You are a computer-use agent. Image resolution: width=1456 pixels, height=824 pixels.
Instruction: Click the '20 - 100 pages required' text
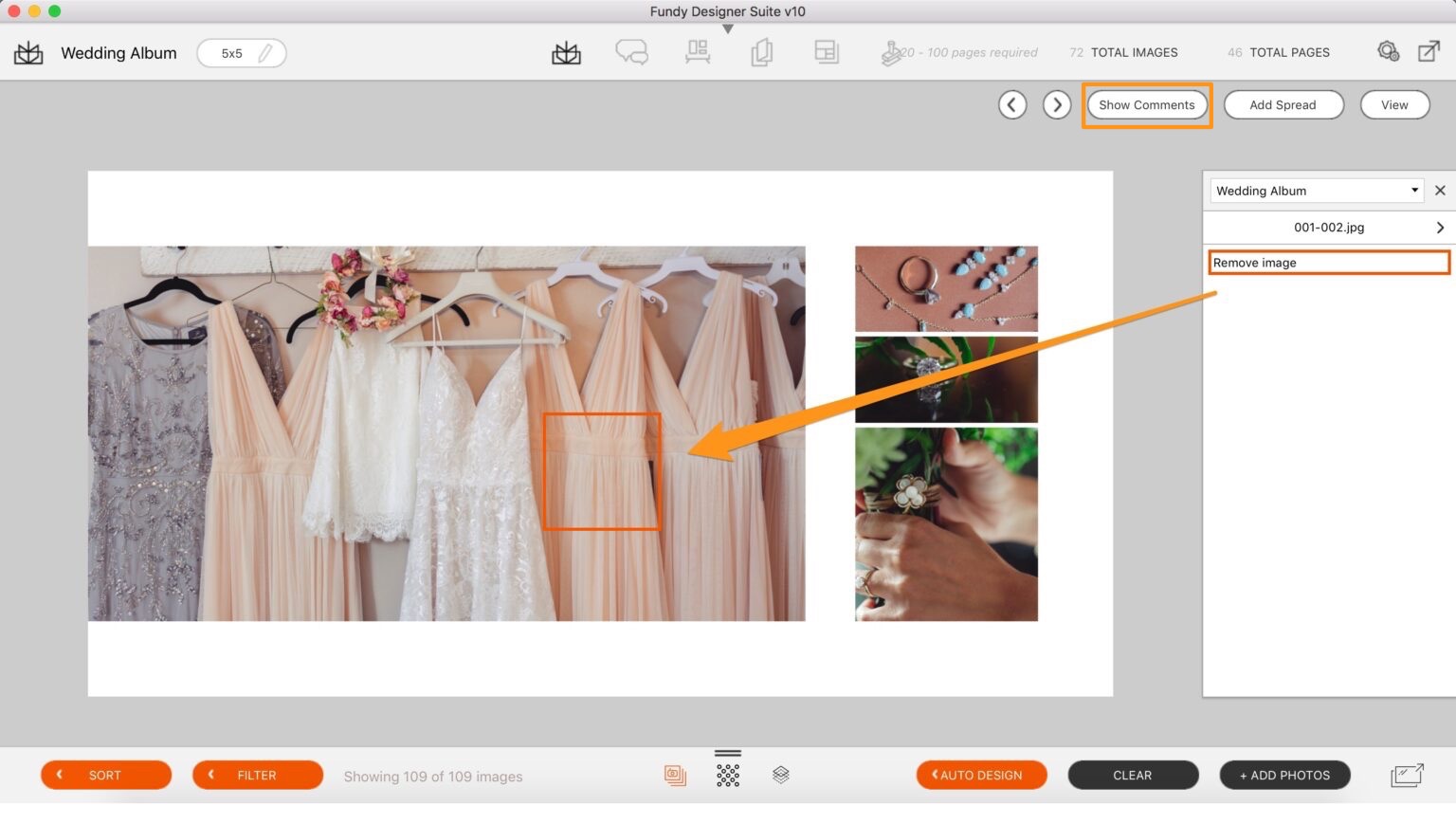click(x=971, y=53)
